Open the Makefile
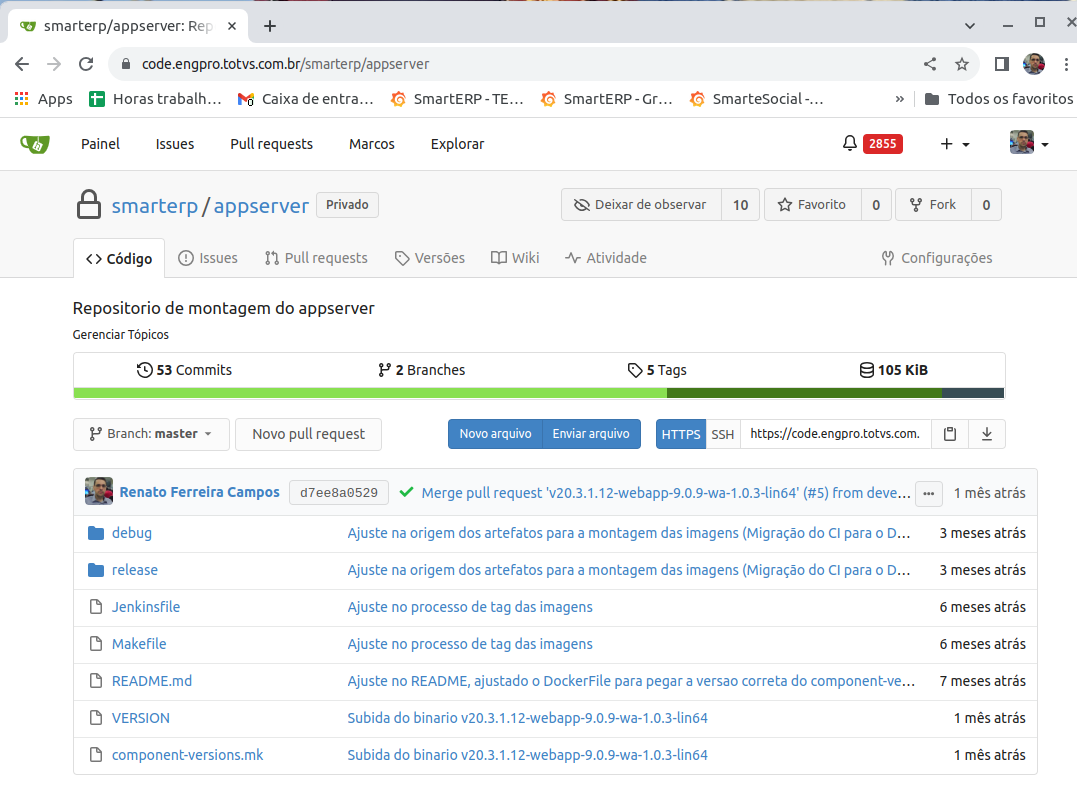1077x789 pixels. pos(139,644)
